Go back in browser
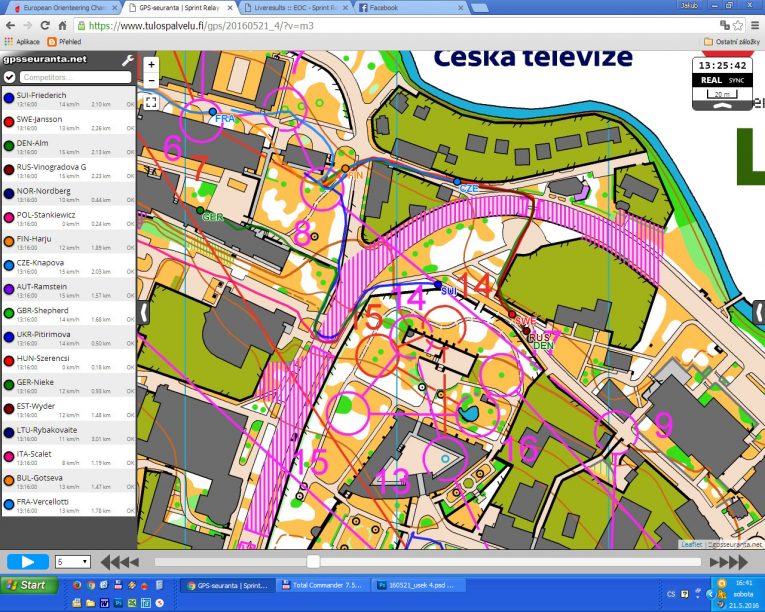The image size is (765, 612). pyautogui.click(x=10, y=25)
